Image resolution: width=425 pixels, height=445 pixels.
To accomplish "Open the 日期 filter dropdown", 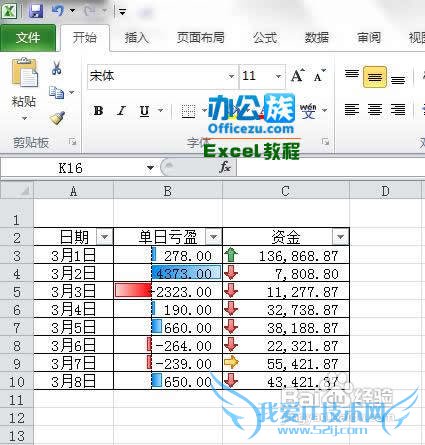I will coord(104,237).
